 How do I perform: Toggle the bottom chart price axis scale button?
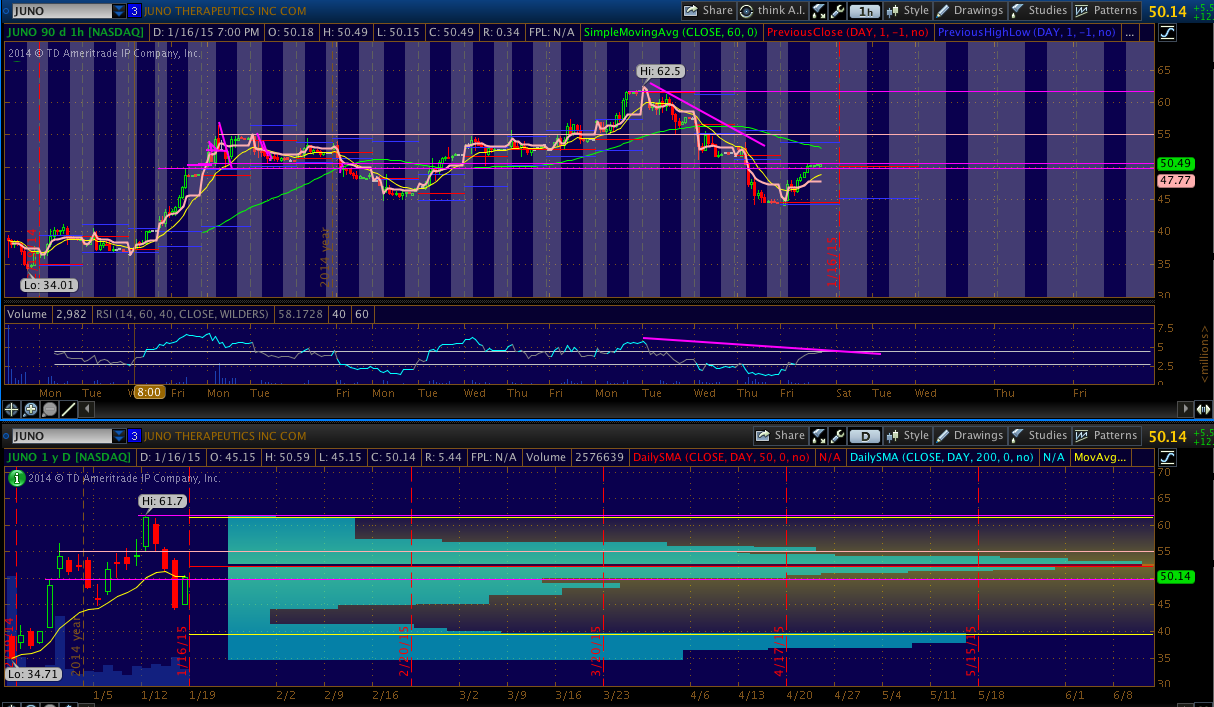click(1168, 457)
